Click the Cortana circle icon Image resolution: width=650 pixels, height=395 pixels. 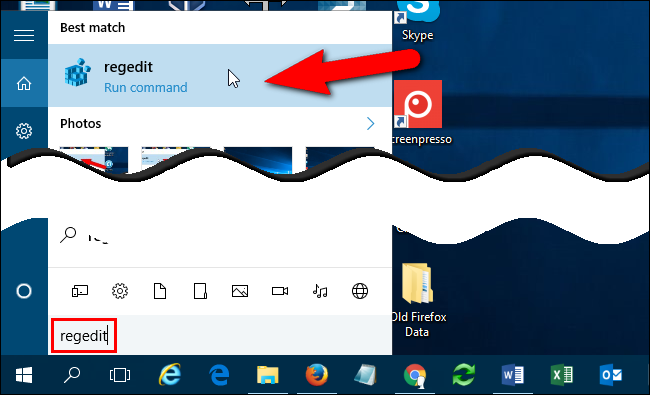pos(24,291)
